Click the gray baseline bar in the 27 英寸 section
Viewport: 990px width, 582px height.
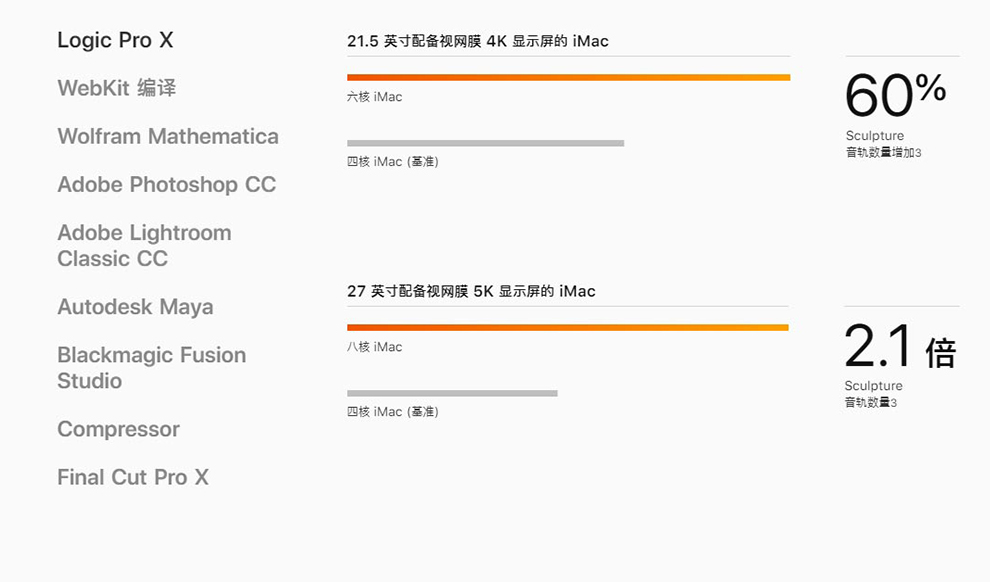click(452, 393)
